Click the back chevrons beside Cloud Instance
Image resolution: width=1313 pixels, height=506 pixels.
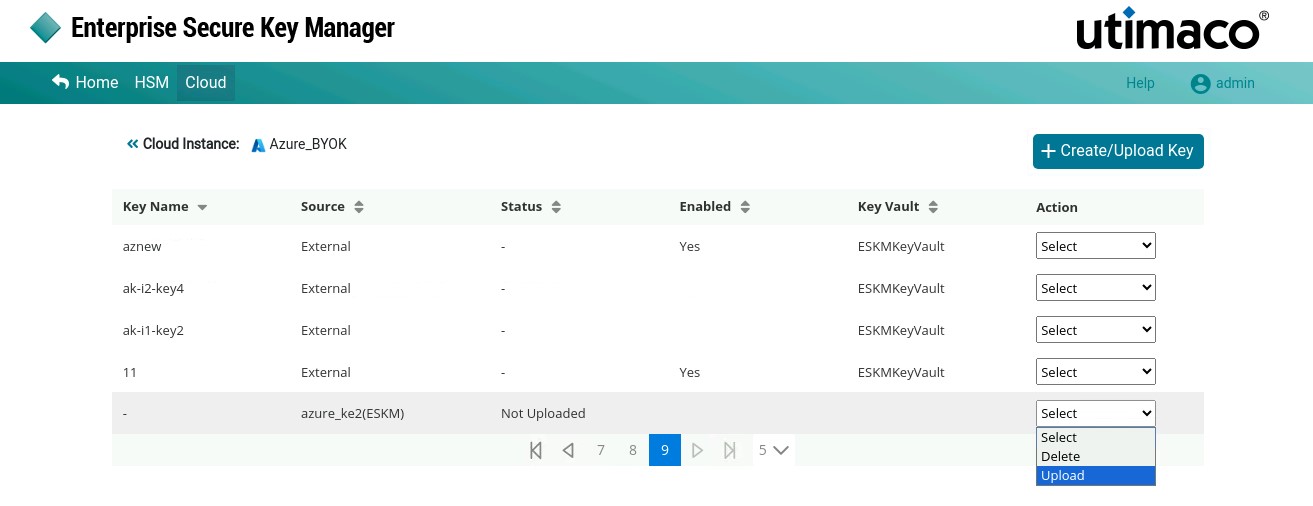point(132,144)
